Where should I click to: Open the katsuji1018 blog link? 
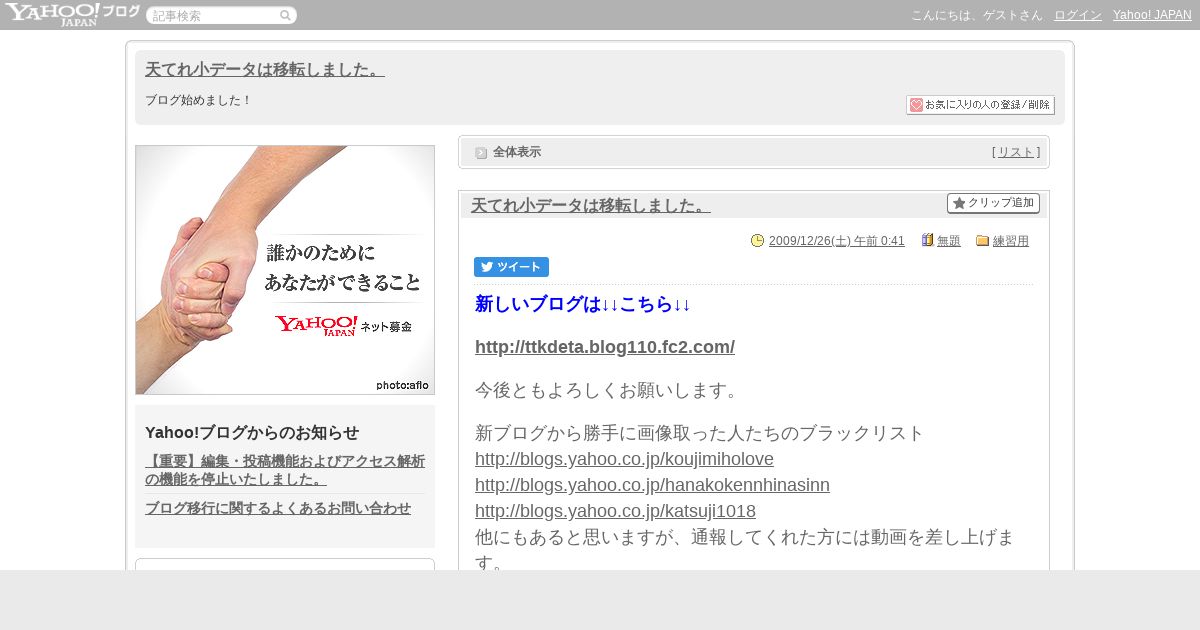point(615,511)
